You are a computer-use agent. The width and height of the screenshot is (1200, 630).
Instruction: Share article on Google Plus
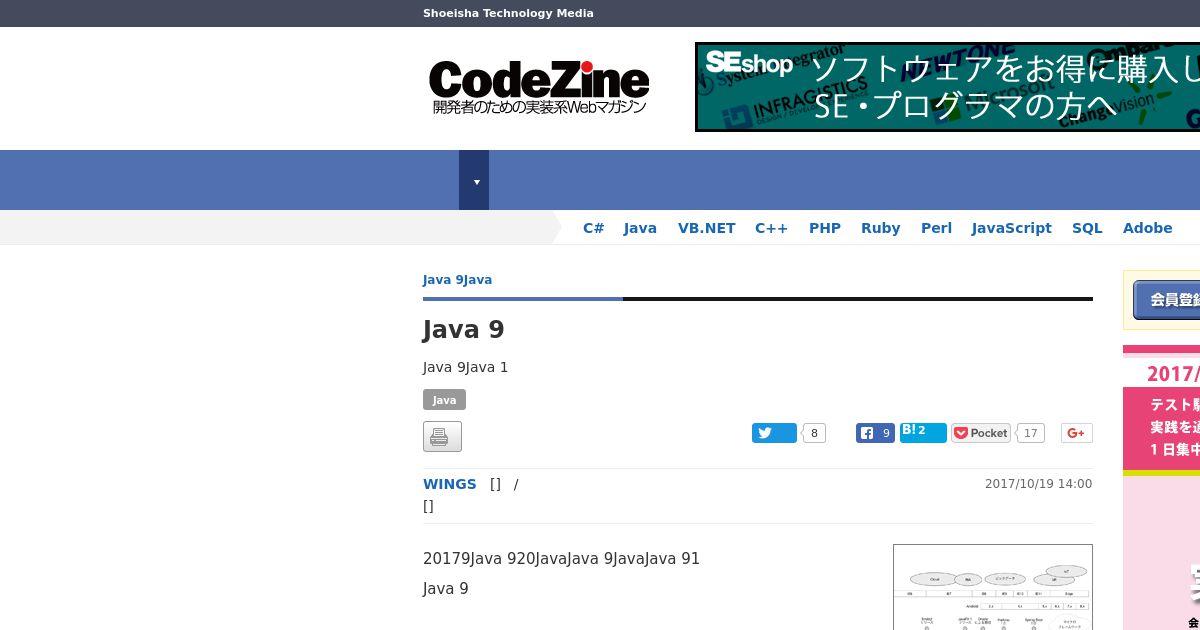point(1076,433)
